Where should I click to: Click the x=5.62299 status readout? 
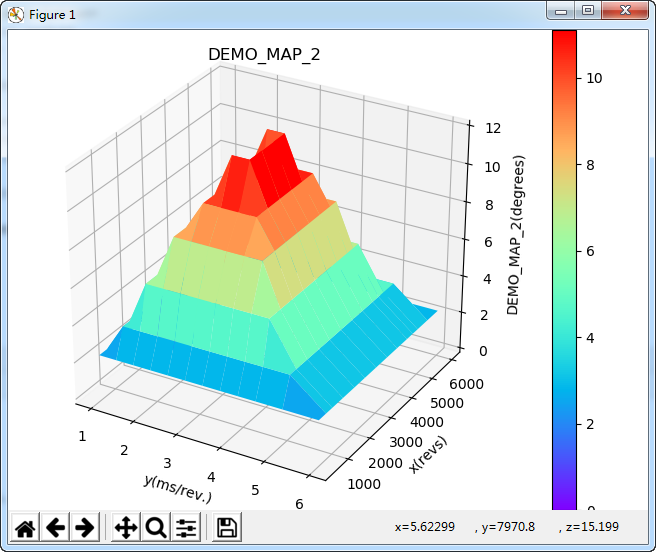pyautogui.click(x=425, y=526)
